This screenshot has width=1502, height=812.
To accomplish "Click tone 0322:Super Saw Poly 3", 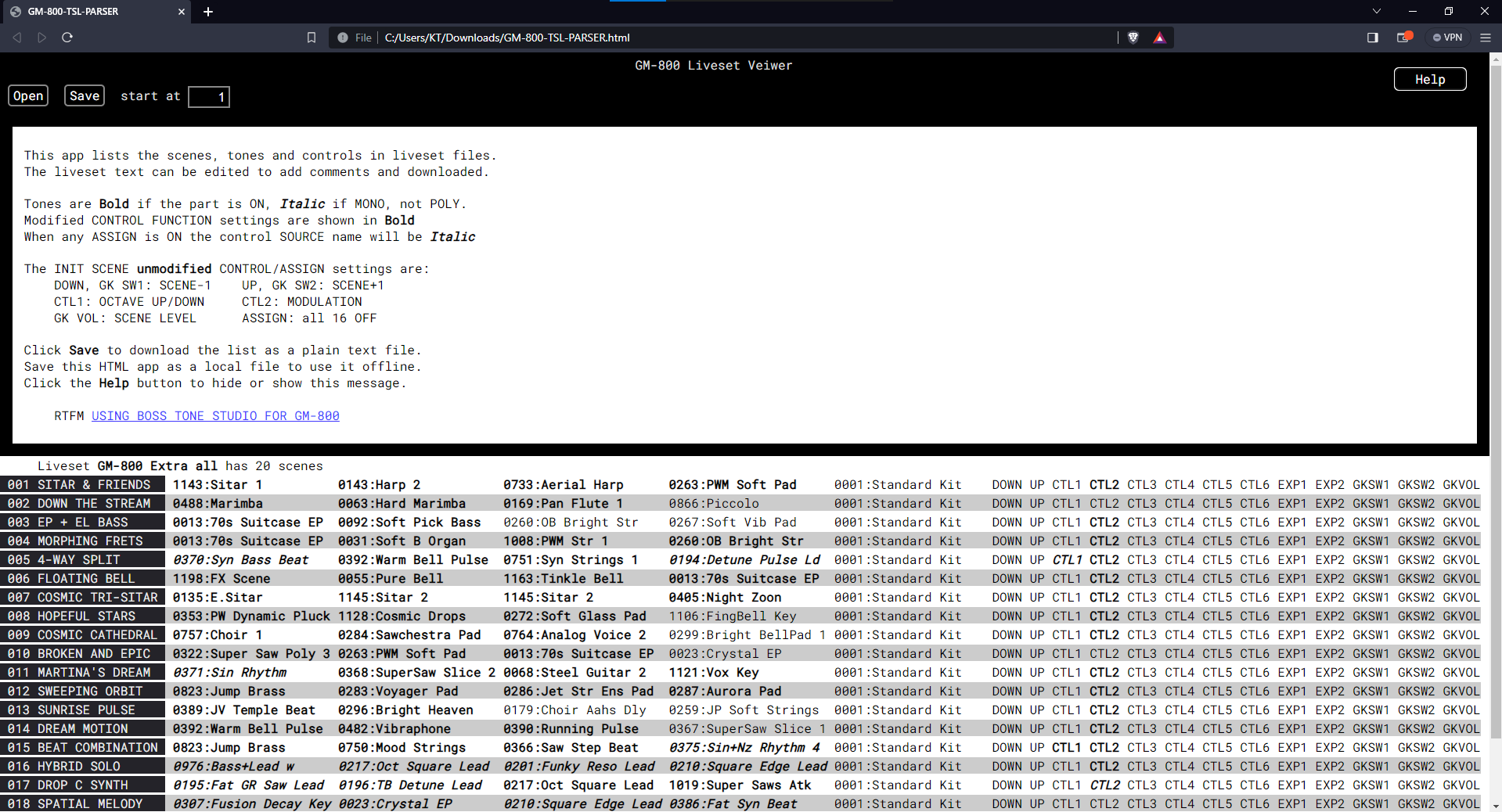I will tap(251, 654).
